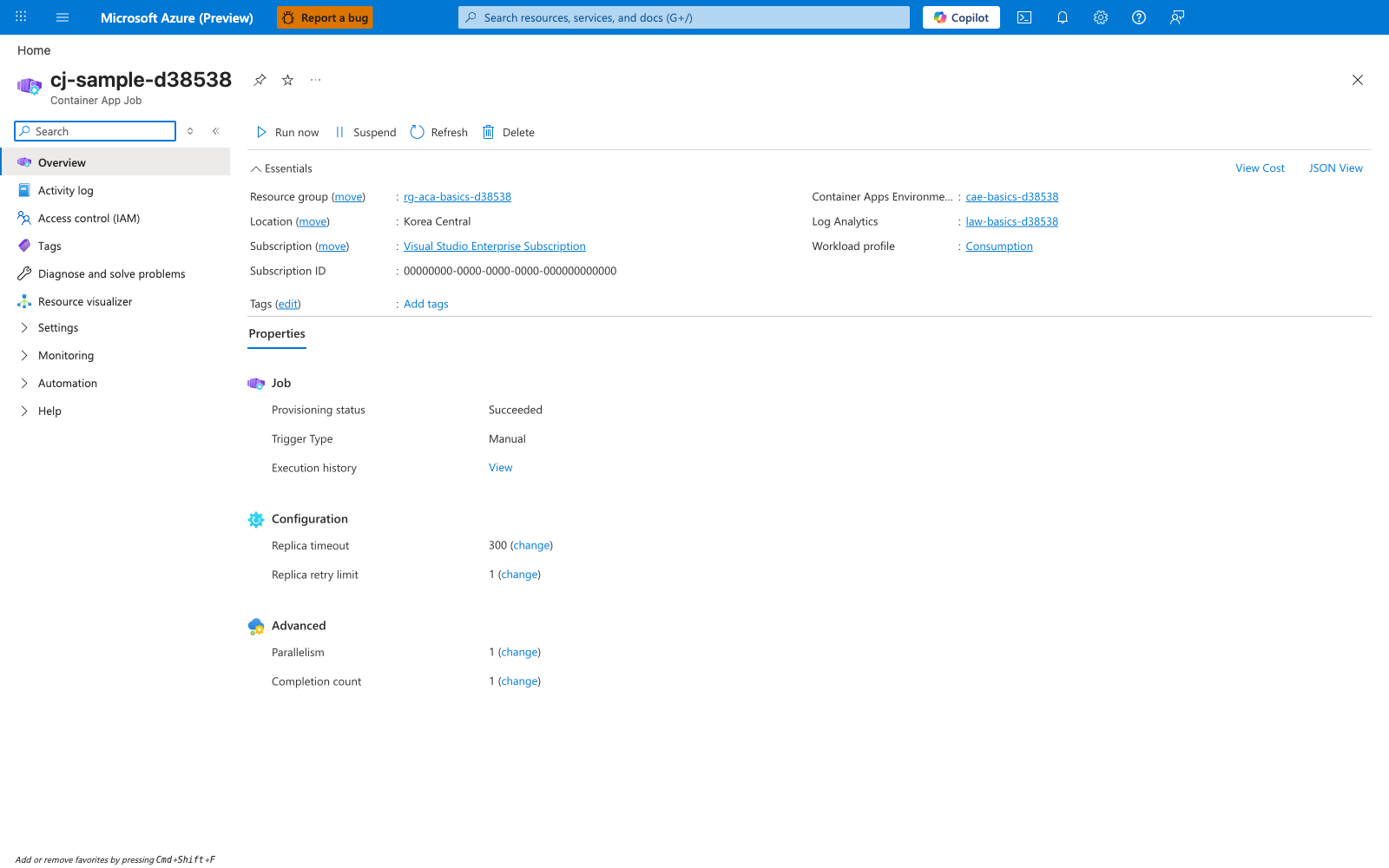This screenshot has width=1389, height=868.
Task: Click the Configuration section heading
Action: coord(310,519)
